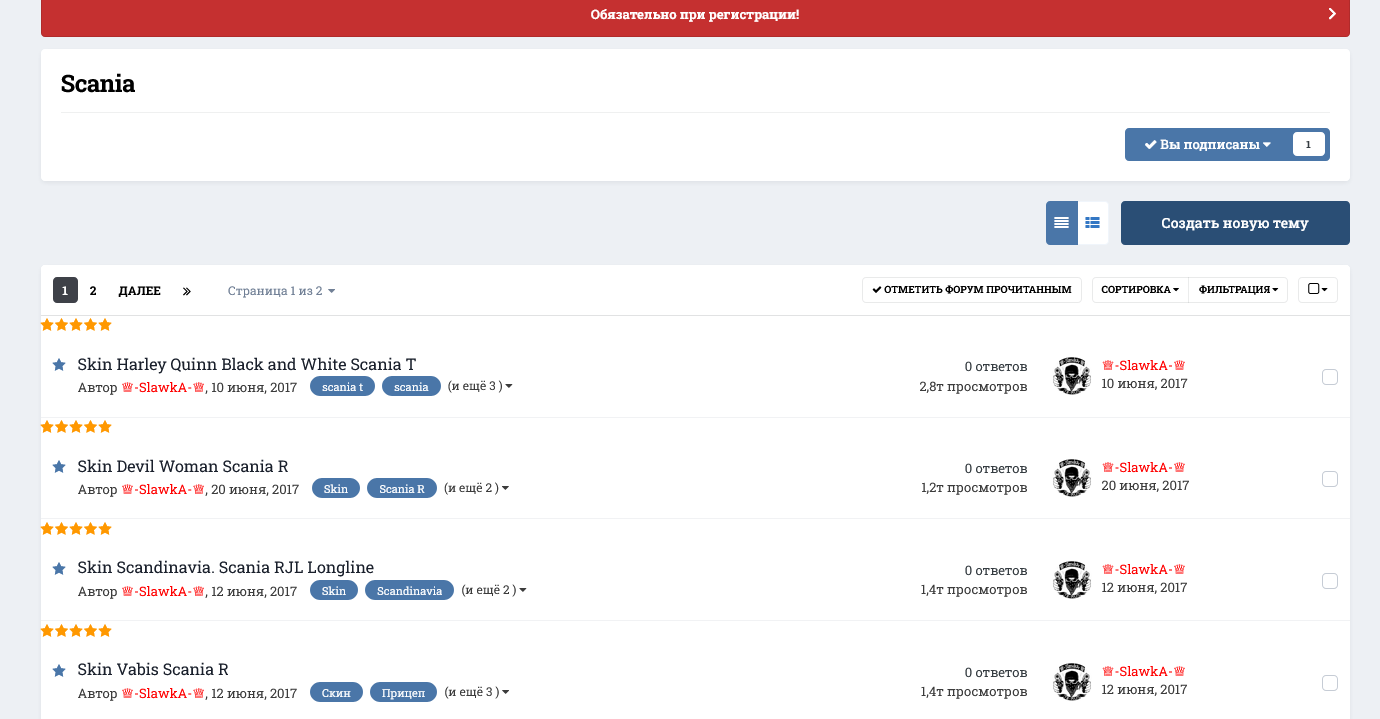Viewport: 1380px width, 719px height.
Task: Click SlawkA avatar on Scandinavia row
Action: [x=1072, y=579]
